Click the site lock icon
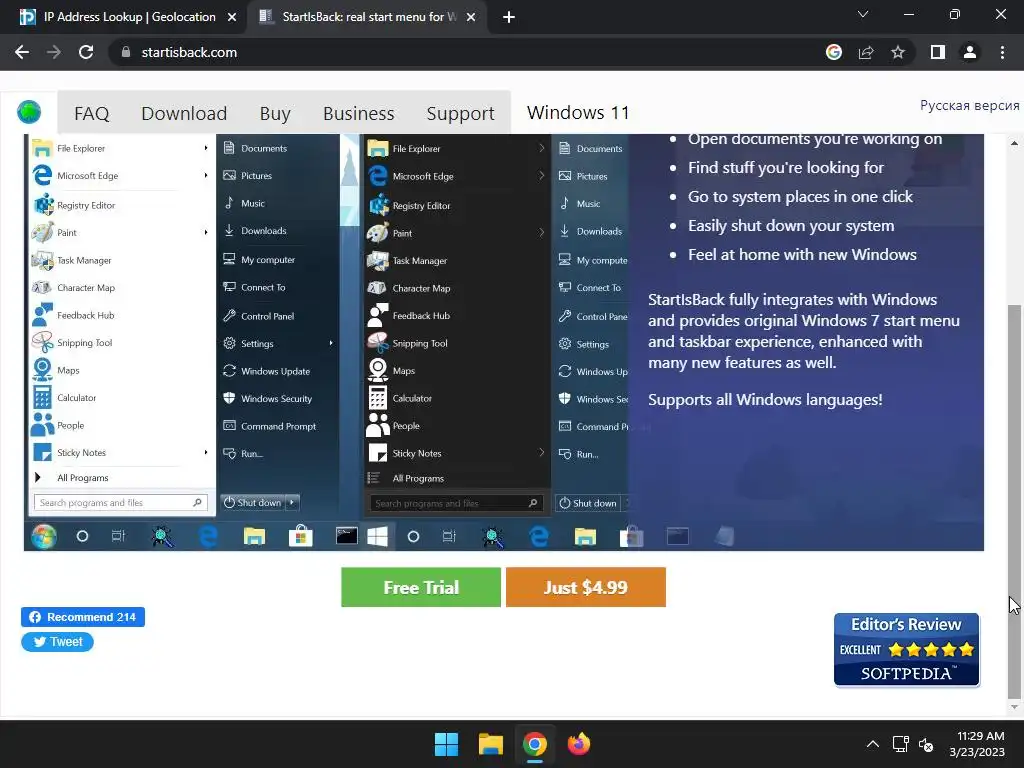 126,52
